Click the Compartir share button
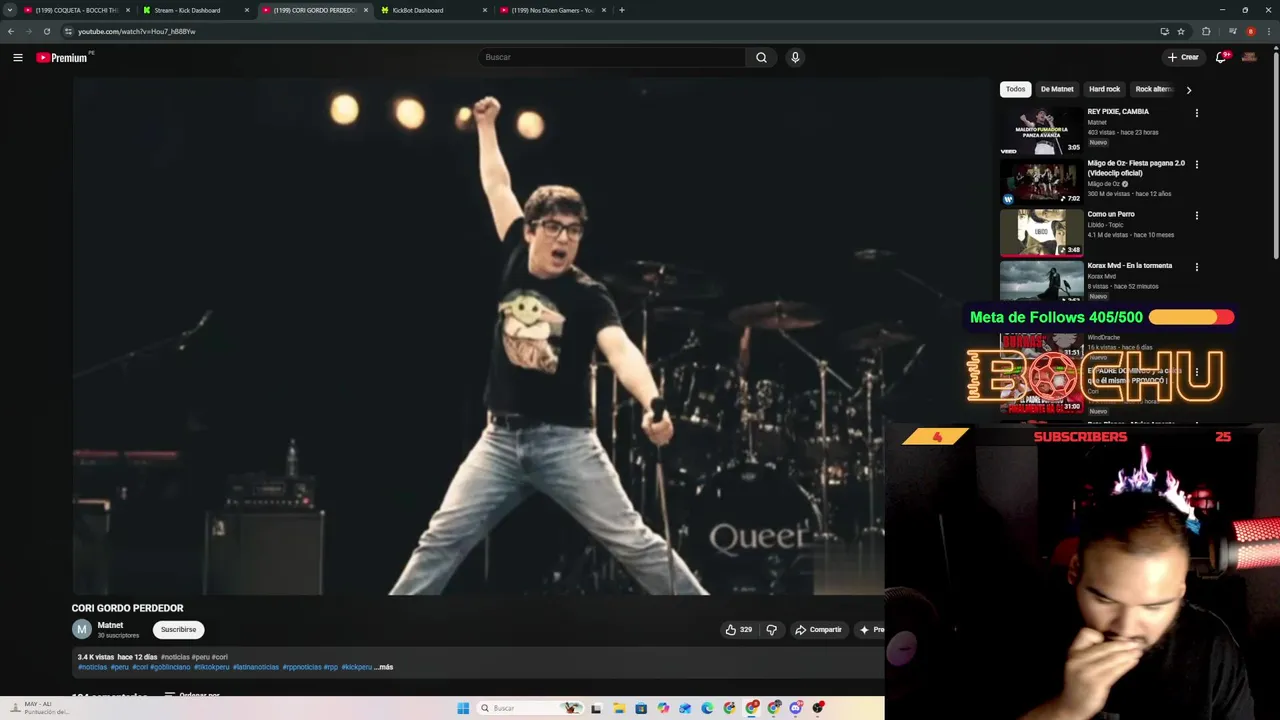The image size is (1280, 720). tap(818, 630)
